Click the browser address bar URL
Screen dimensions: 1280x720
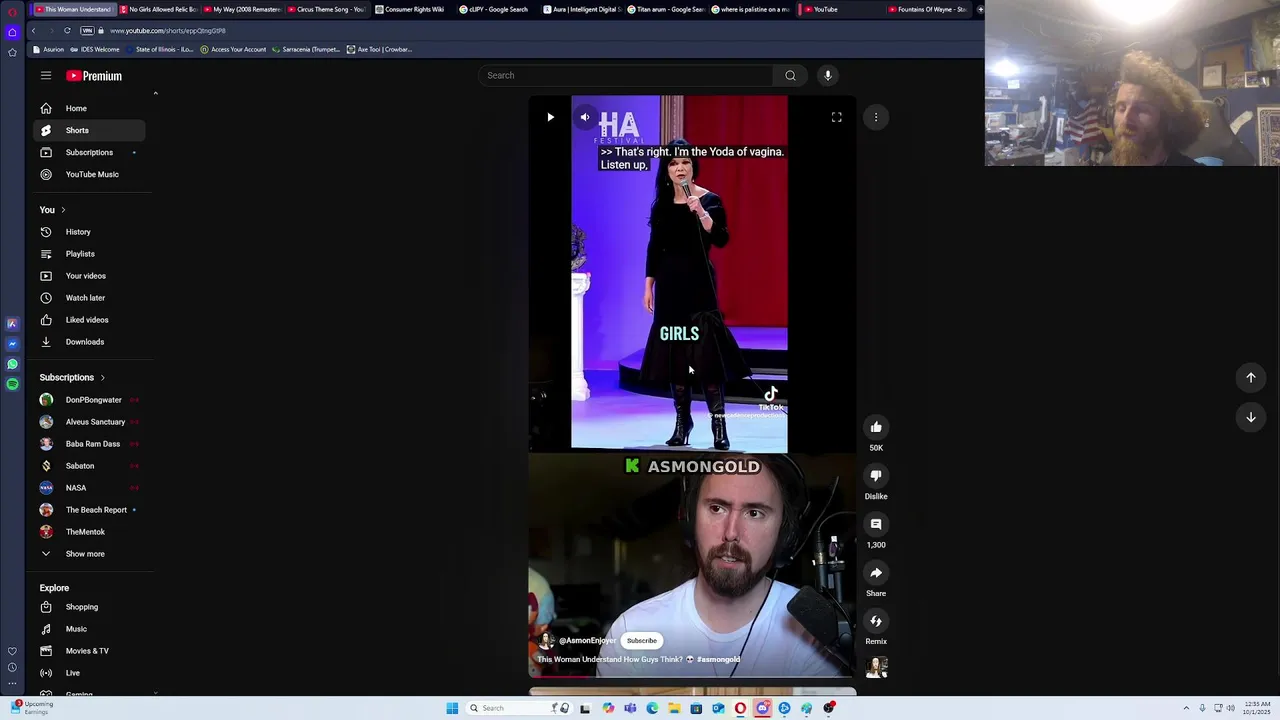168,31
